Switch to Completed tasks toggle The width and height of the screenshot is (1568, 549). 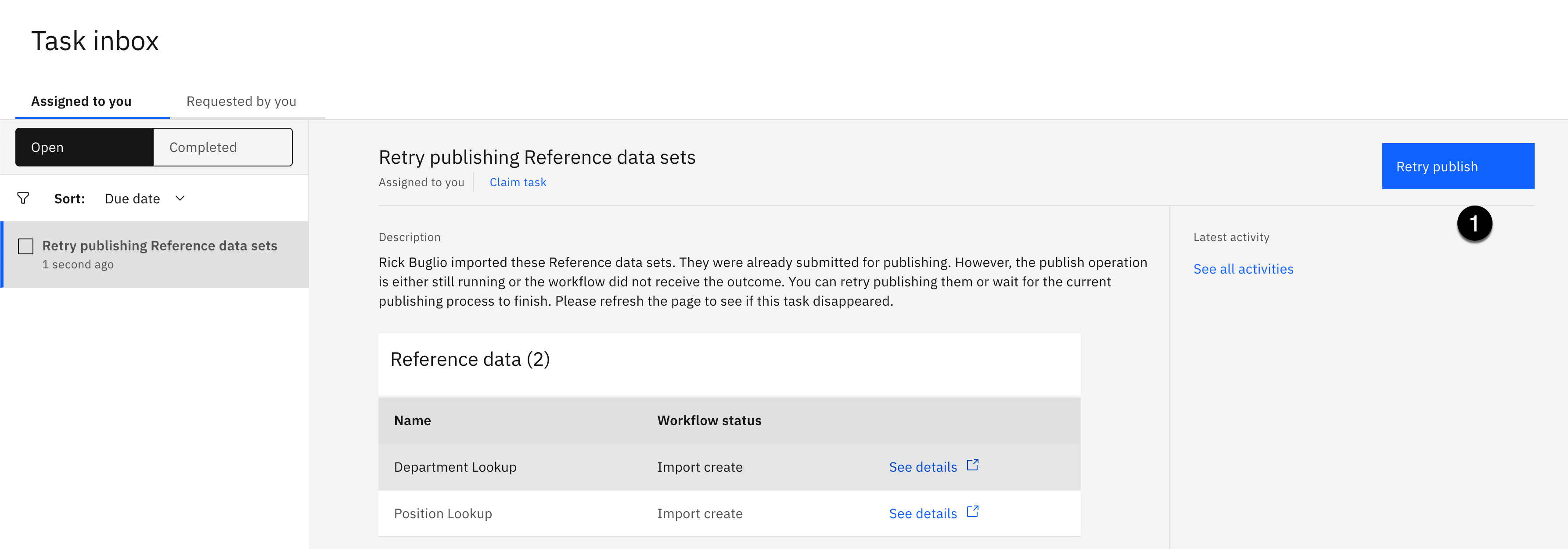coord(222,147)
